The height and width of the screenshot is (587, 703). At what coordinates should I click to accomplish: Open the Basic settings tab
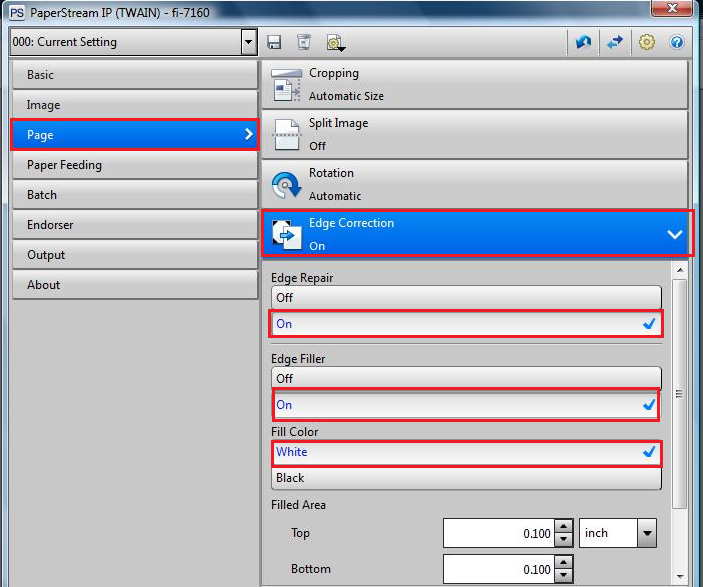point(135,75)
